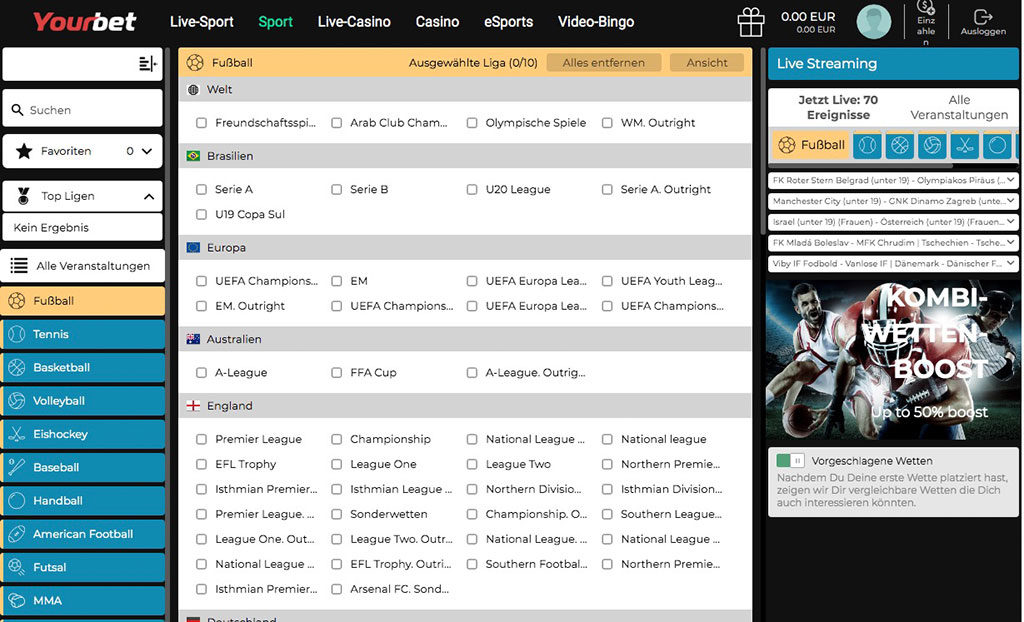Expand the Favoriten dropdown
Screen dimensions: 1024x622
147,151
